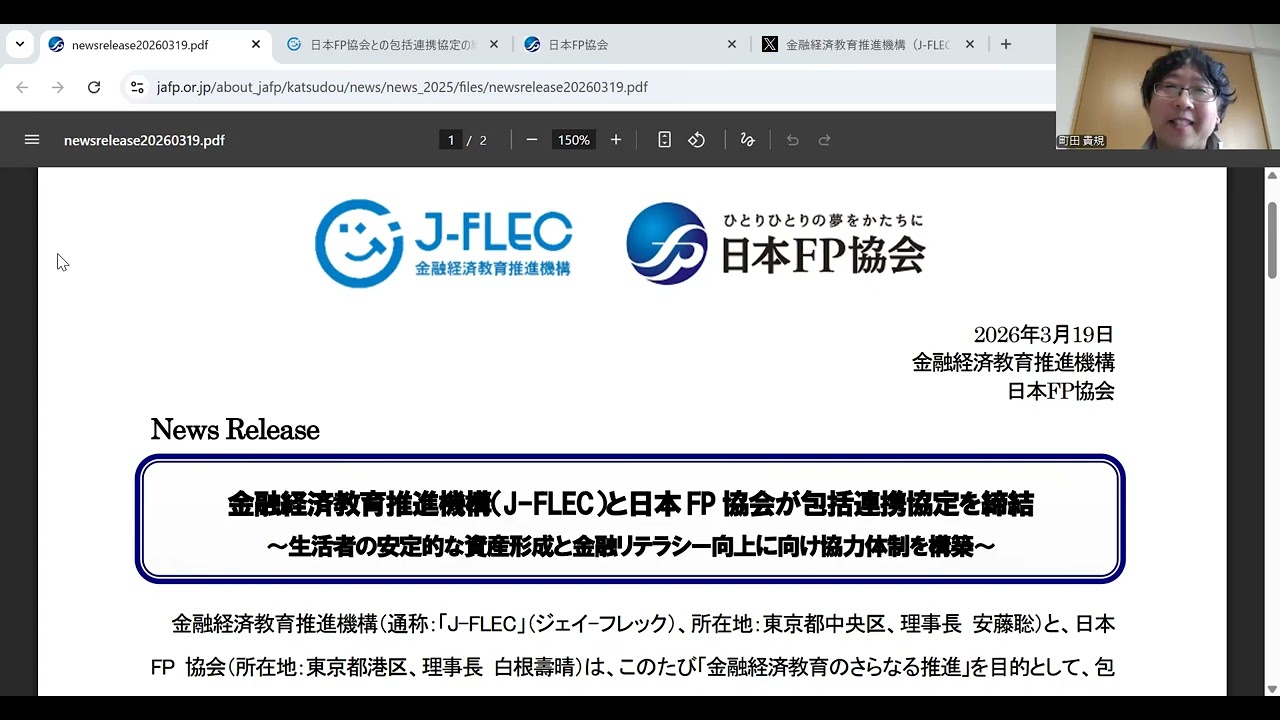Click the zoom in plus icon
This screenshot has width=1280, height=720.
(616, 140)
